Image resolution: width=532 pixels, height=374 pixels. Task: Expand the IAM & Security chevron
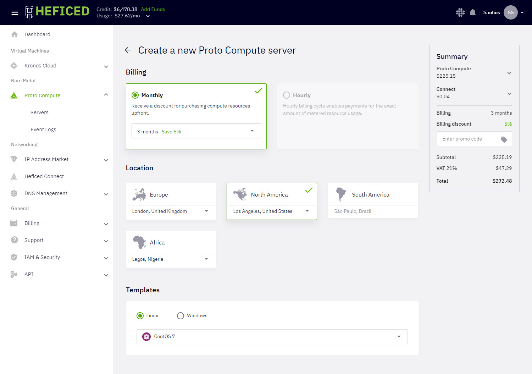pos(106,258)
